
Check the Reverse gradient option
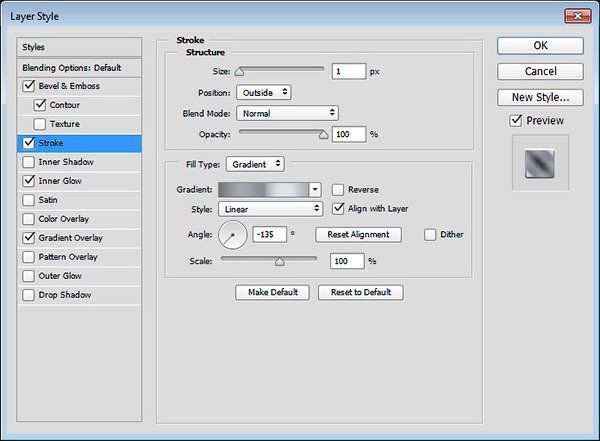tap(338, 189)
